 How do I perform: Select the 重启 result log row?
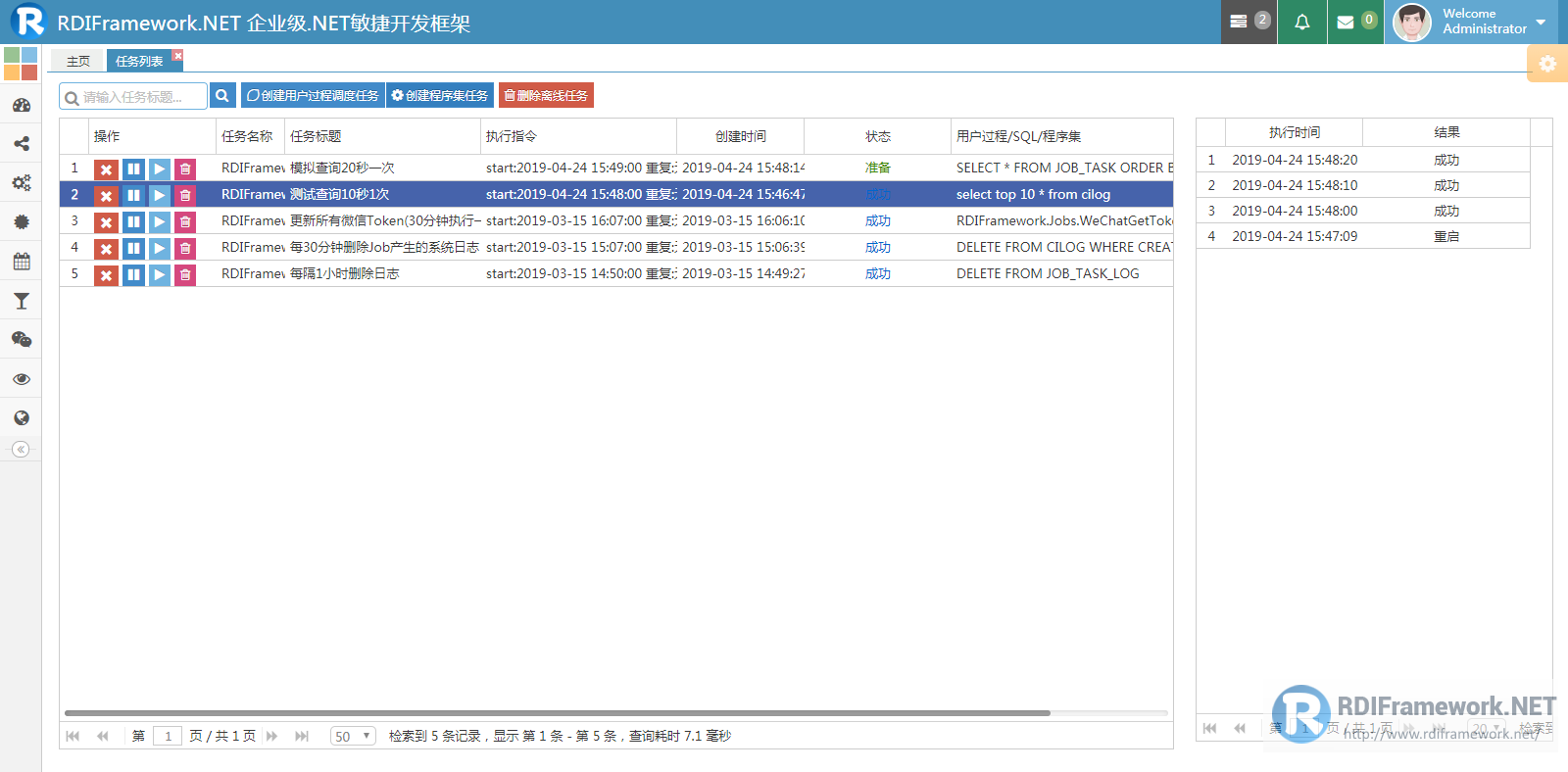[x=1363, y=236]
